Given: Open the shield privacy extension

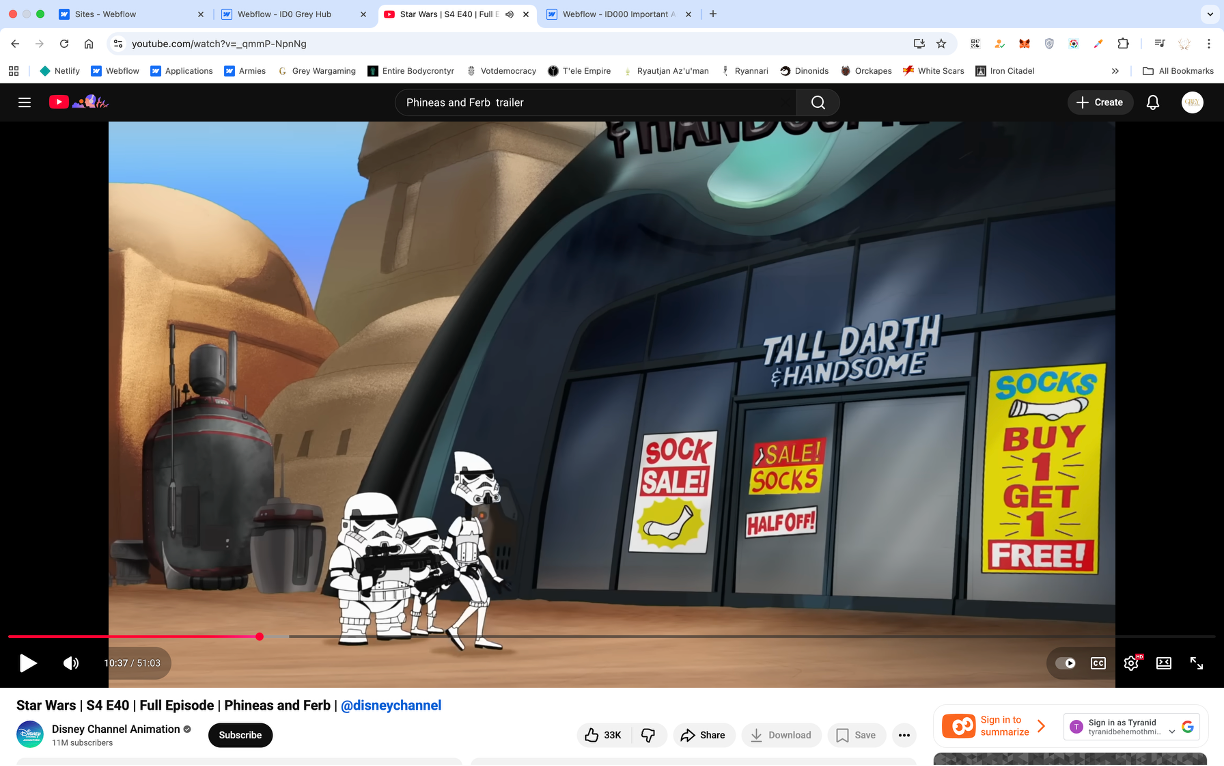Looking at the screenshot, I should coord(1049,44).
